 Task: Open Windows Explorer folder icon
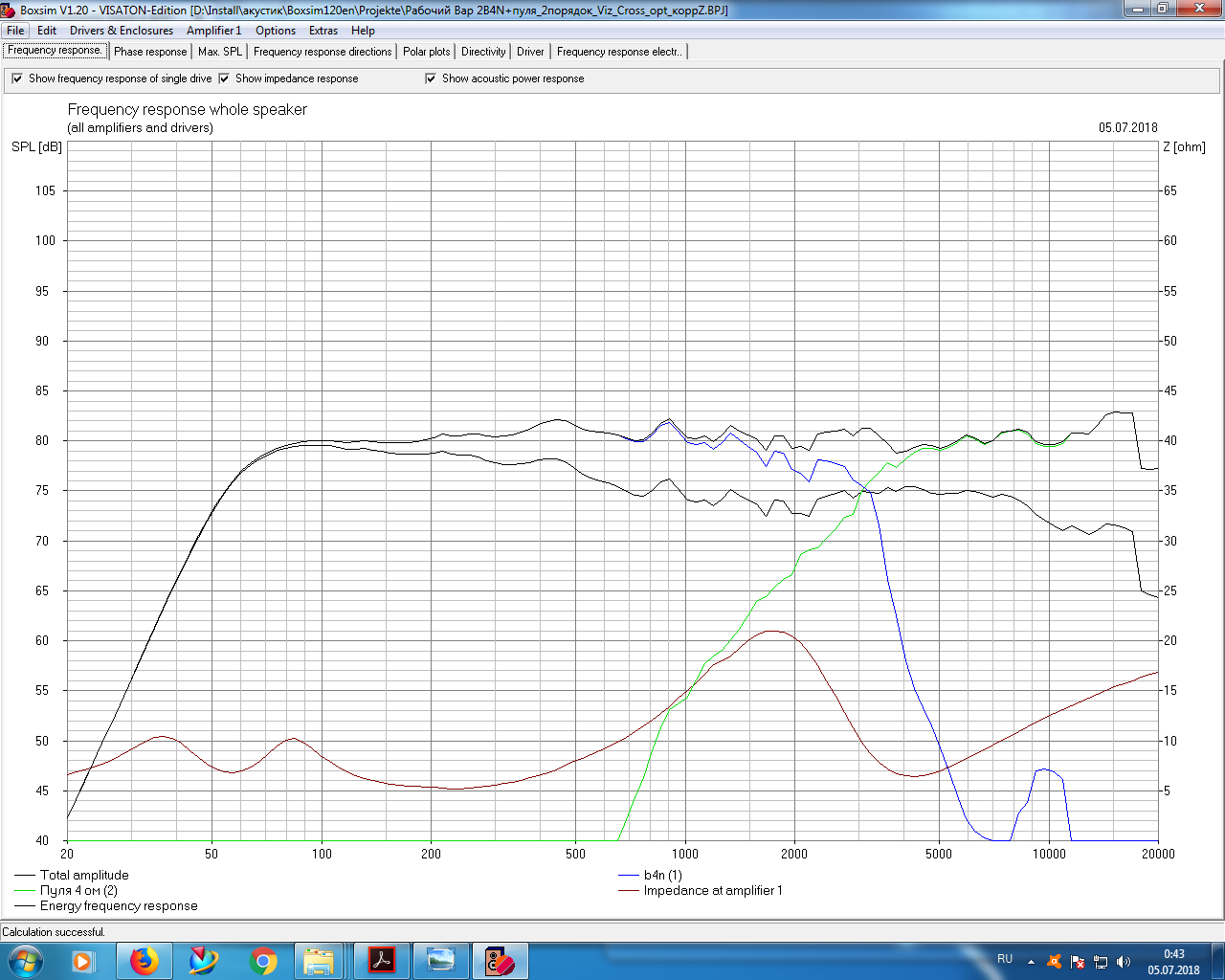[320, 960]
